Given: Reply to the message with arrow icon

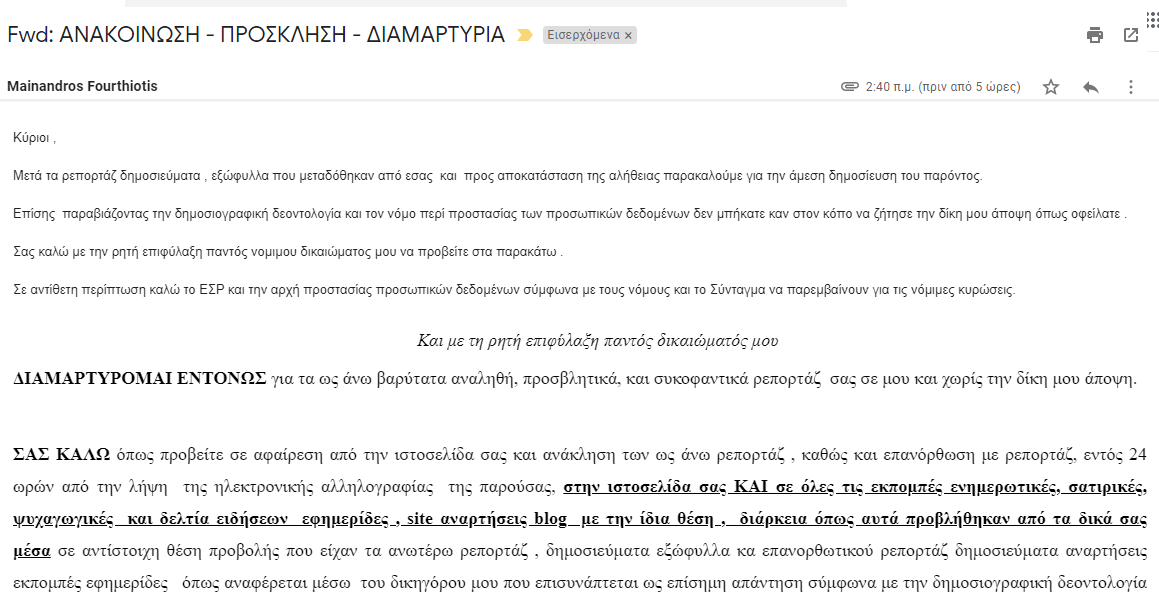Looking at the screenshot, I should (x=1091, y=87).
